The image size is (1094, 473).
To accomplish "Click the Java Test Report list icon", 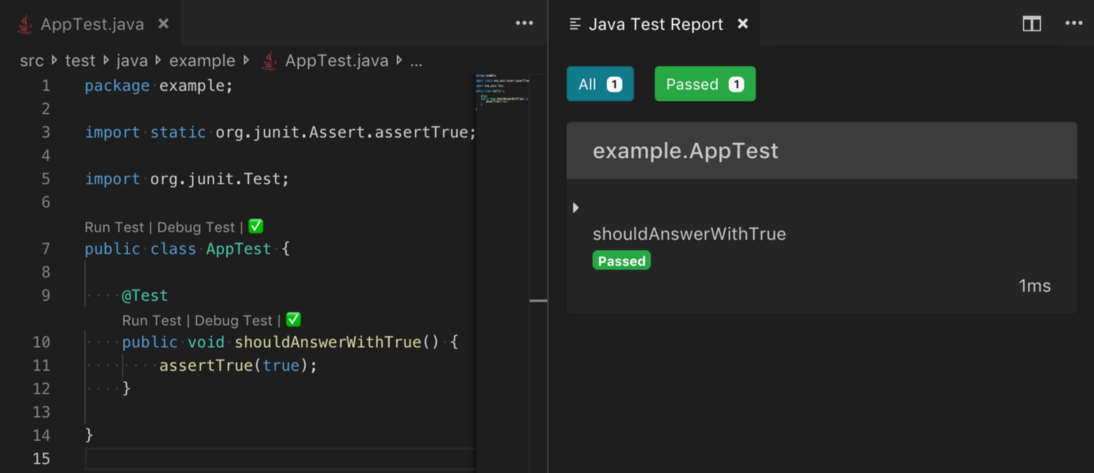I will tap(575, 24).
